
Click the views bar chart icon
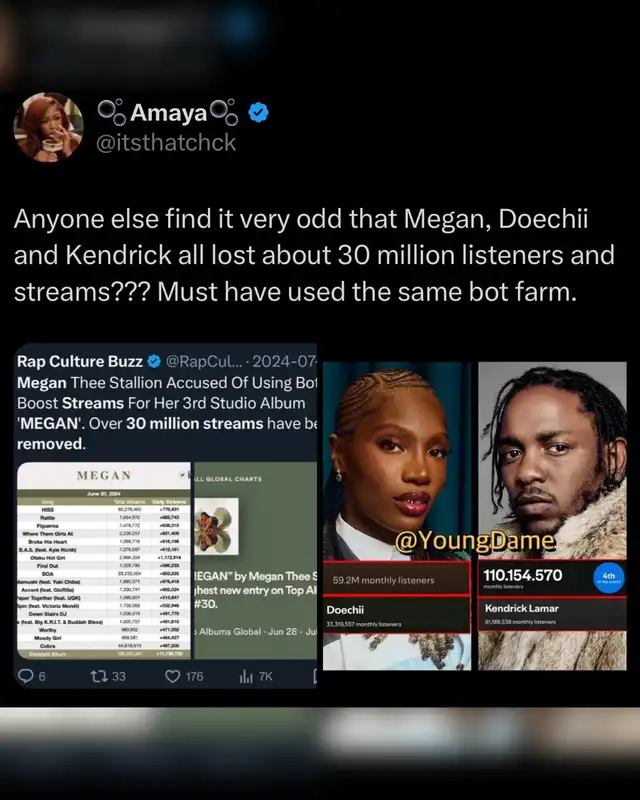[x=245, y=677]
